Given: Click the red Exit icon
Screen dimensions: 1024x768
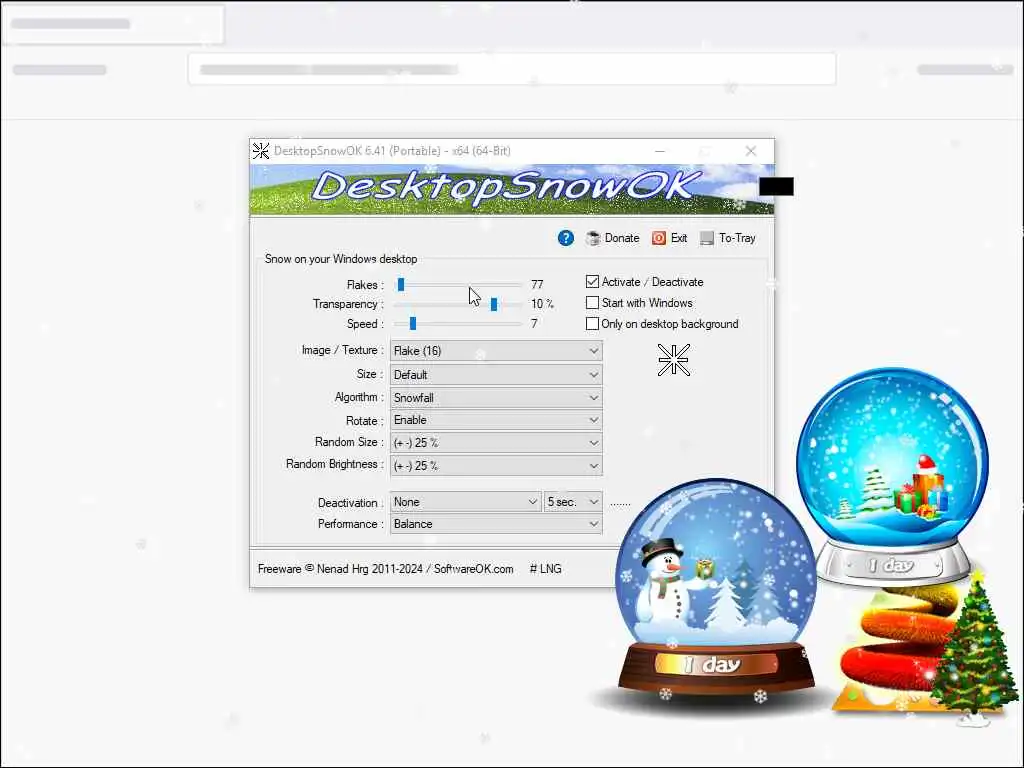Looking at the screenshot, I should coord(659,238).
